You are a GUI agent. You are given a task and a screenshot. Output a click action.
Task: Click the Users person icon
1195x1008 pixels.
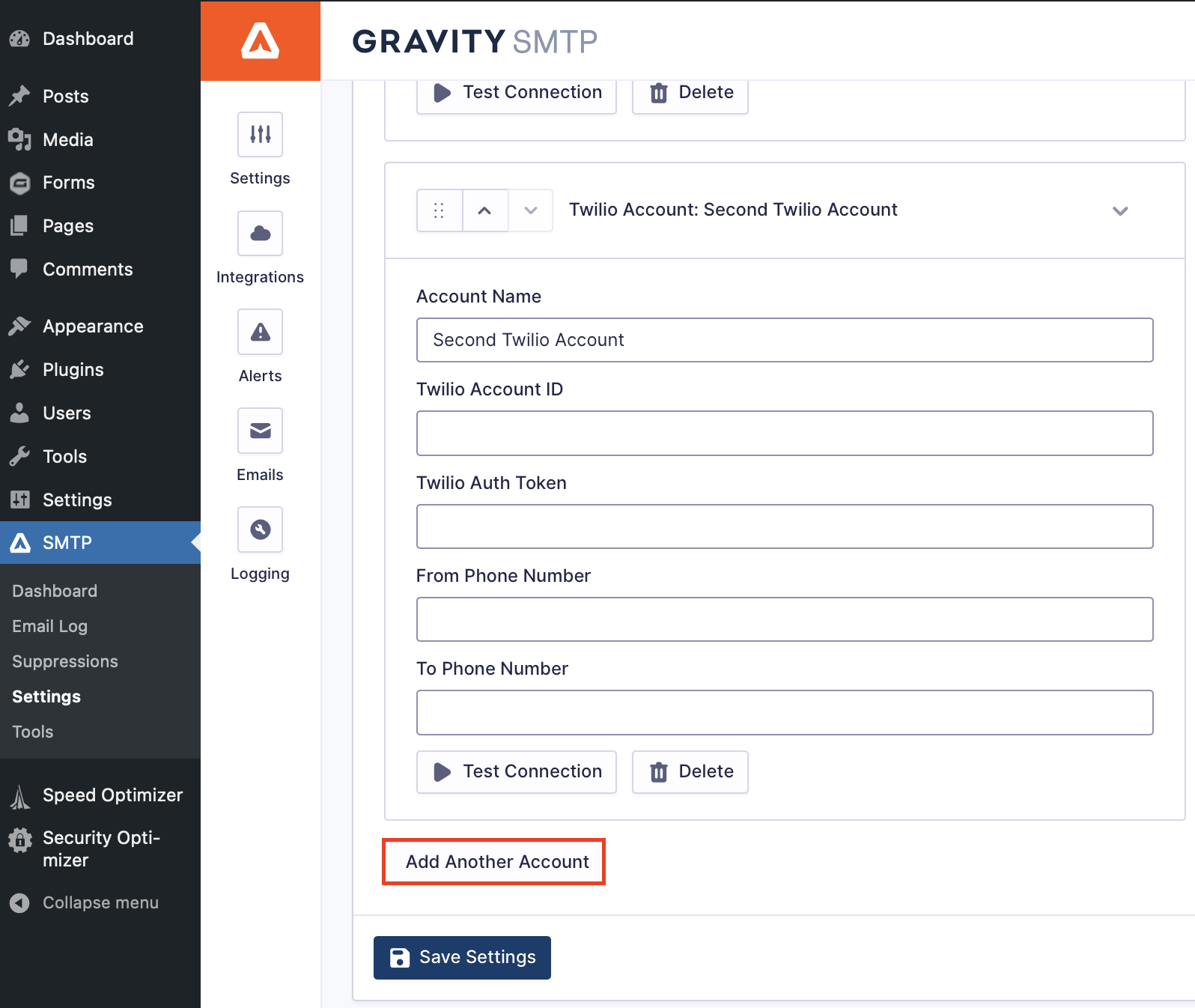coord(19,413)
